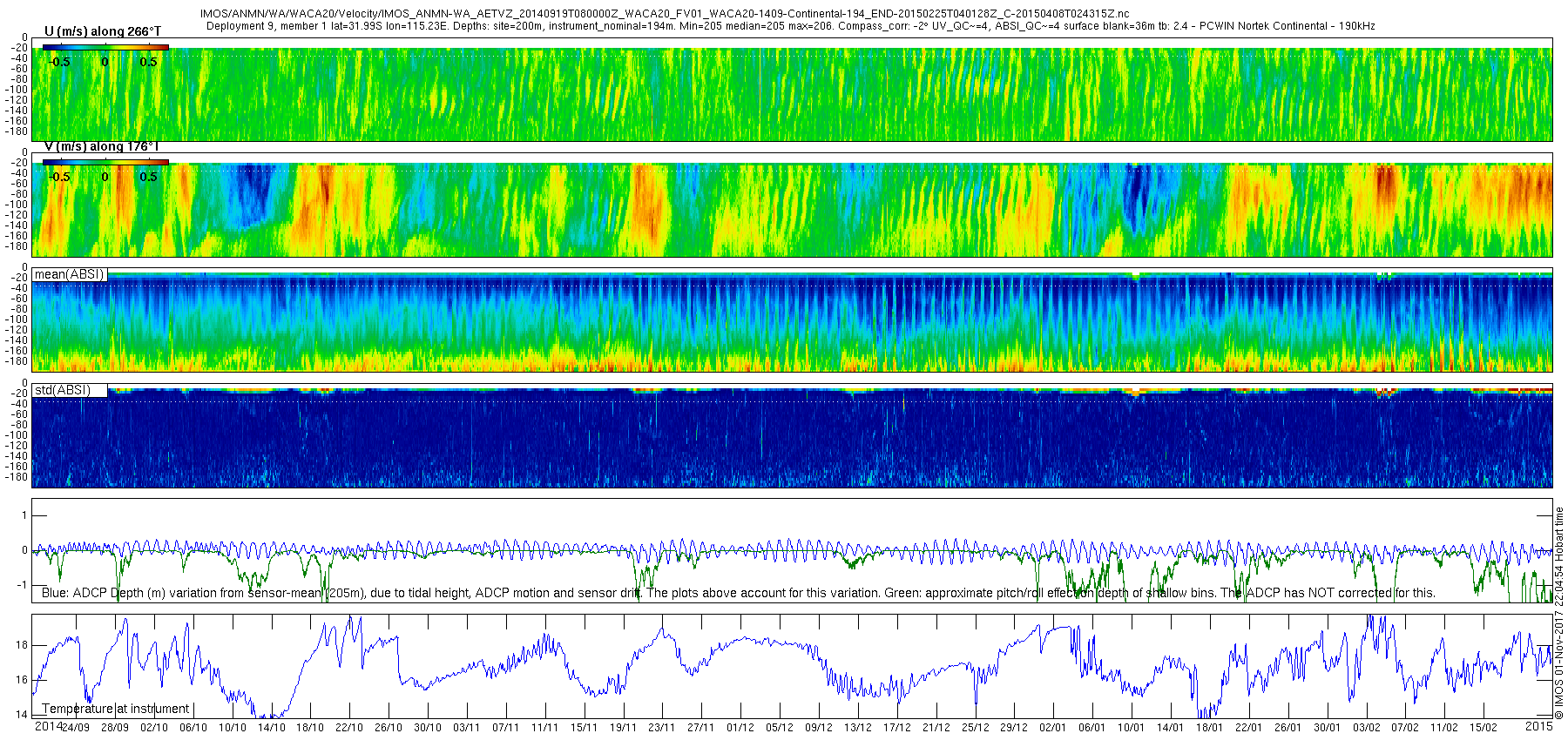The image size is (1568, 740).
Task: Click the '25/12' date tick label
Action: [976, 728]
